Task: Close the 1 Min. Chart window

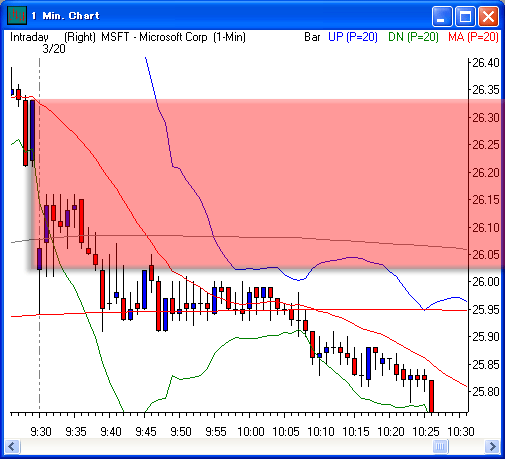Action: tap(488, 16)
